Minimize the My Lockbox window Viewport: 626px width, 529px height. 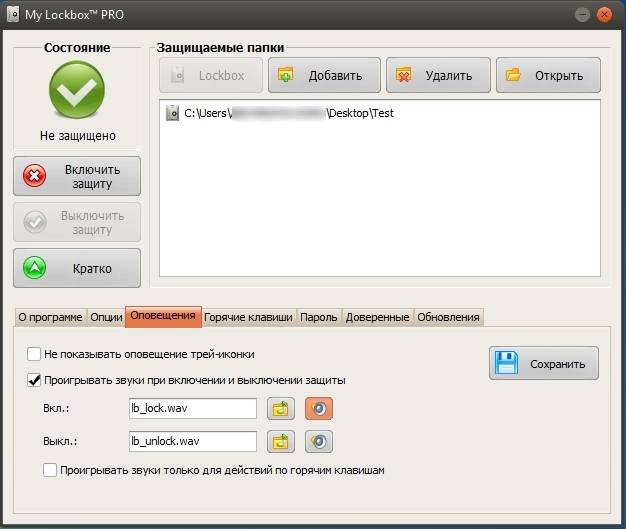(582, 15)
